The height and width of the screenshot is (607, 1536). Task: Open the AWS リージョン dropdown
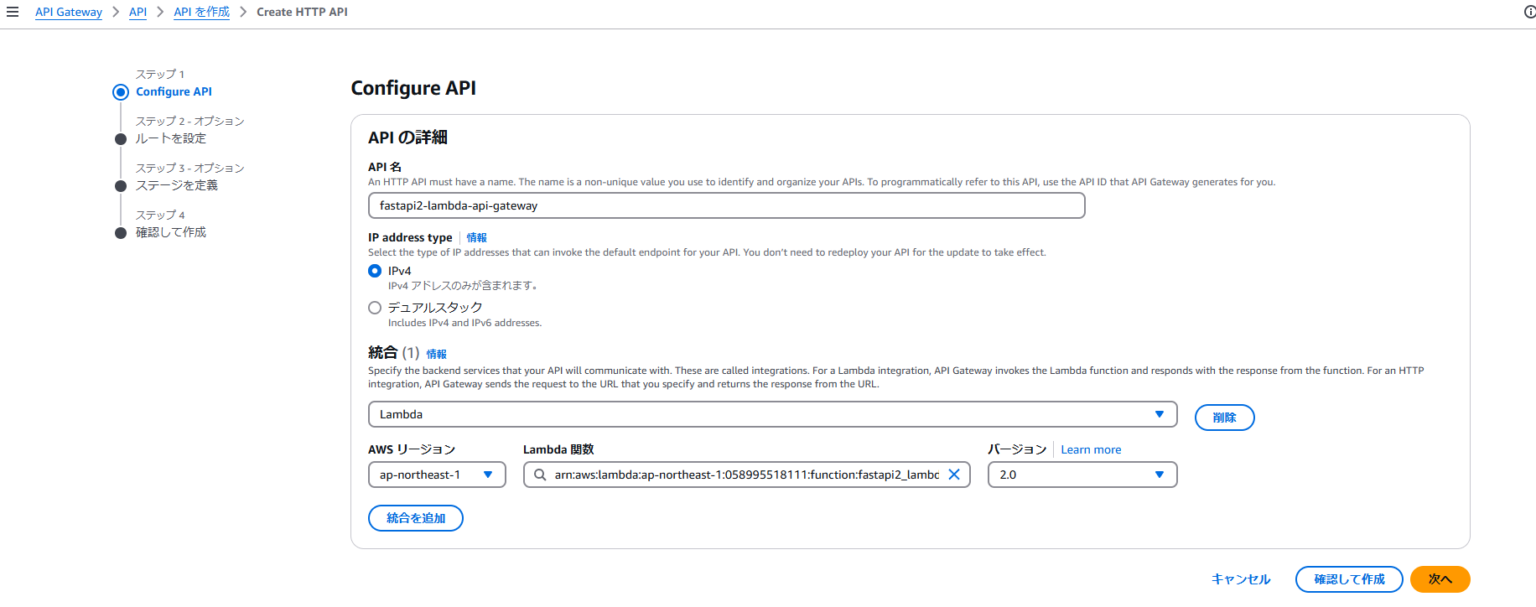click(437, 474)
